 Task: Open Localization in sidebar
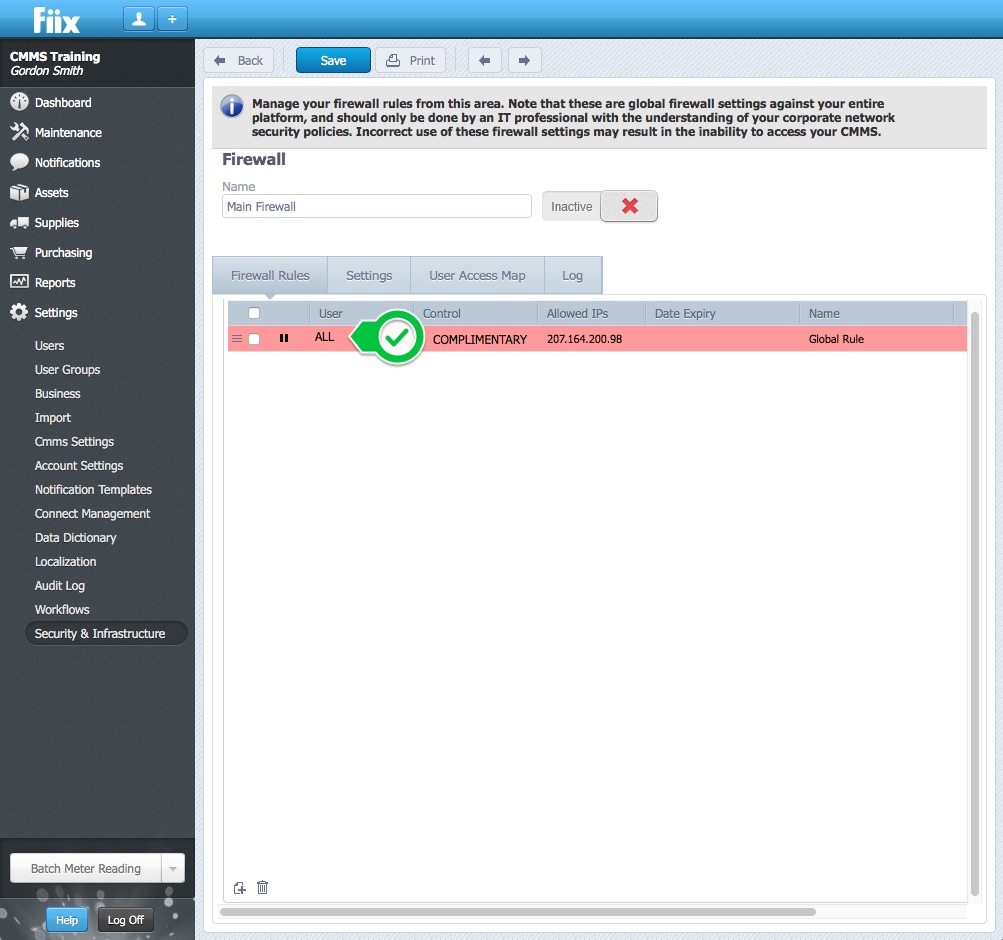click(65, 561)
